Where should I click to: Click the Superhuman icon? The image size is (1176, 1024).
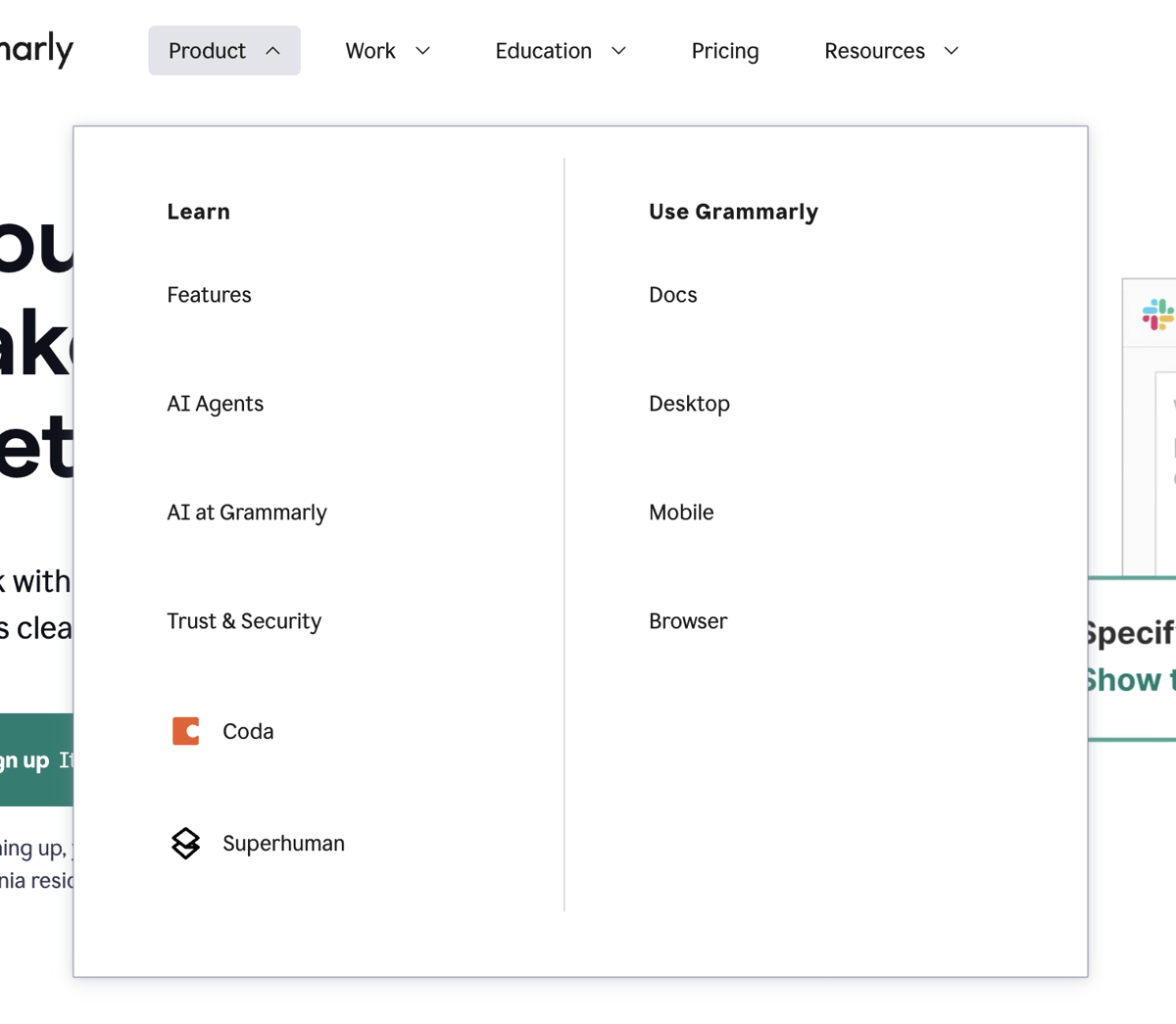coord(185,843)
